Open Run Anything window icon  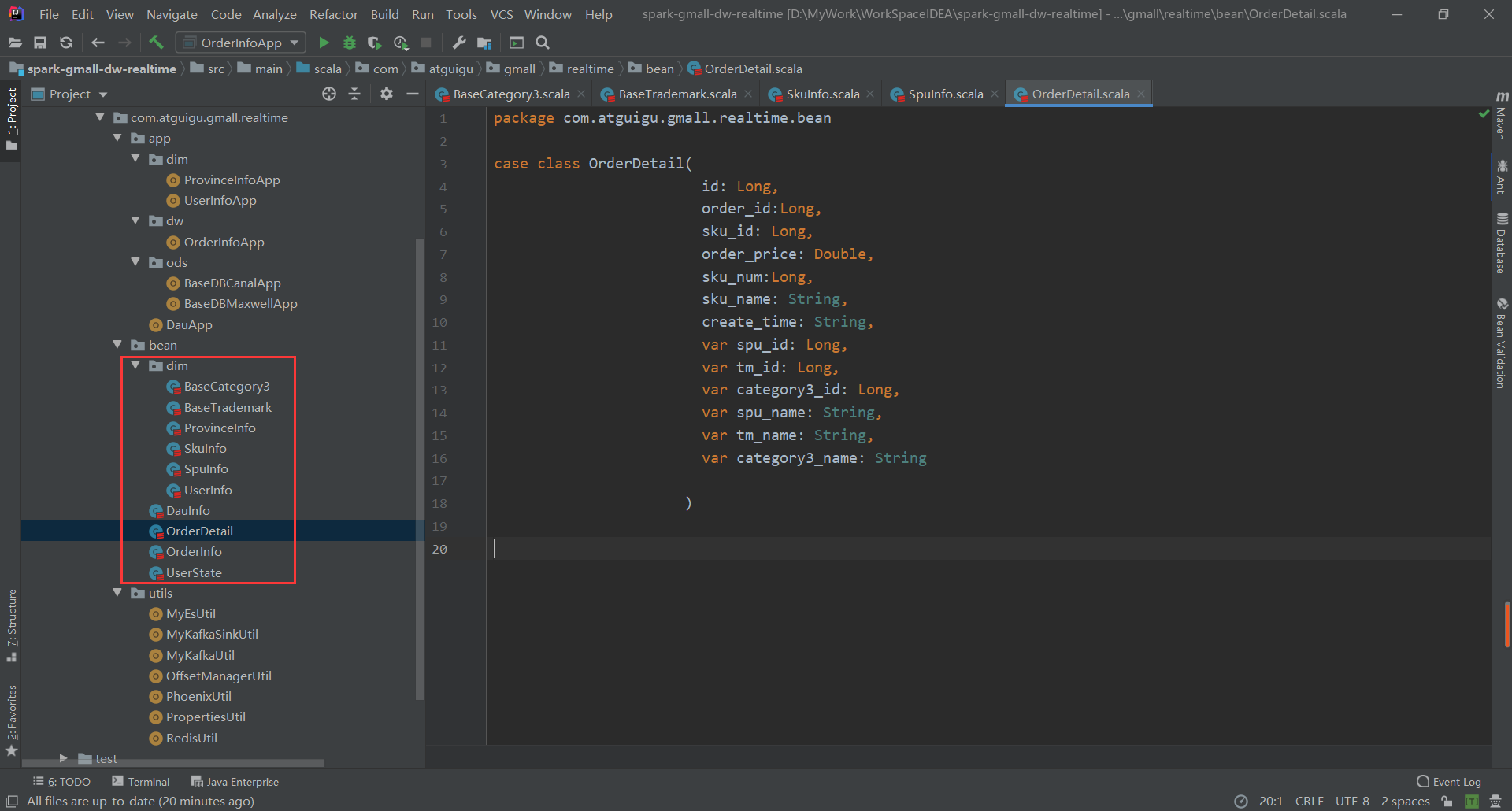pyautogui.click(x=517, y=43)
